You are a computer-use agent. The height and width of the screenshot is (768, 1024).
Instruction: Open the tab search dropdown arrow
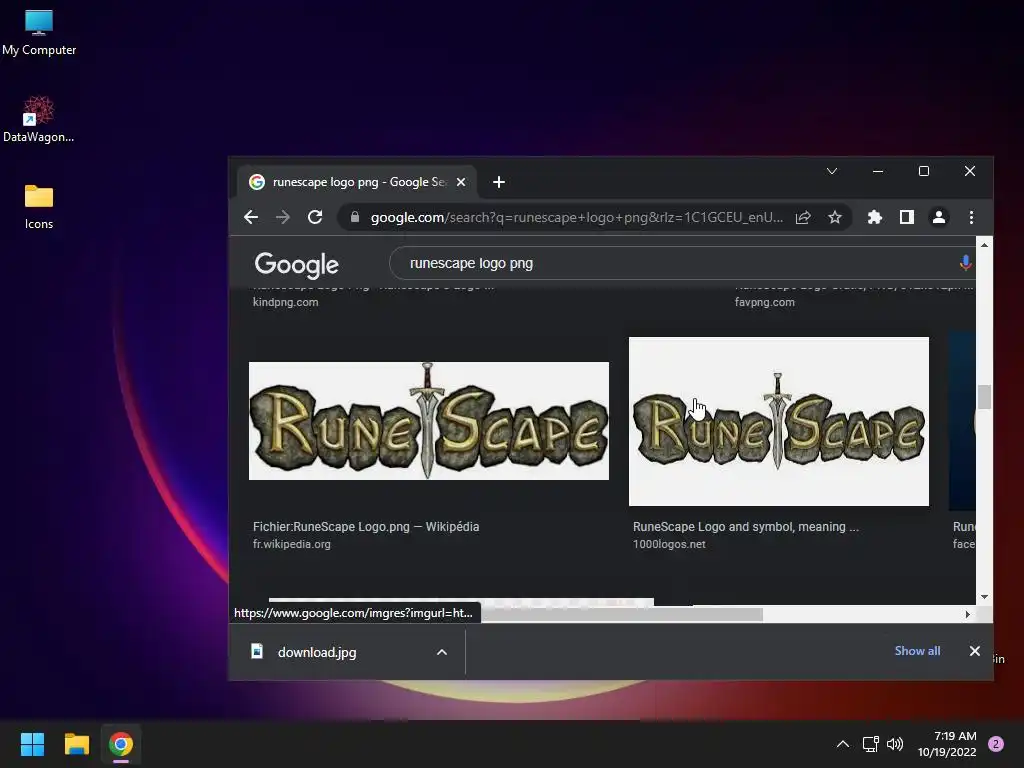click(831, 171)
